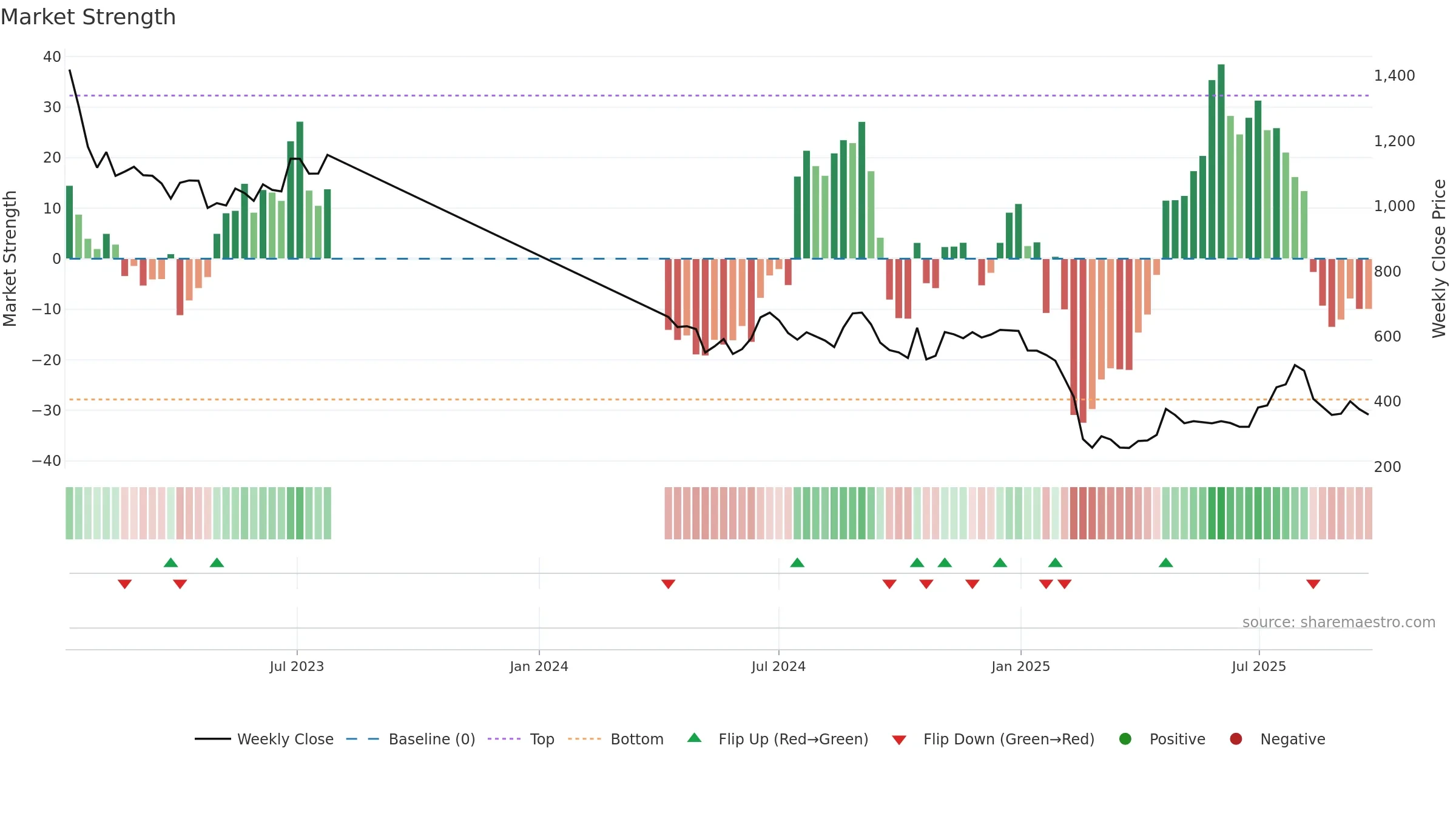
Task: Click the 600 tick on price axis
Action: coord(1387,337)
